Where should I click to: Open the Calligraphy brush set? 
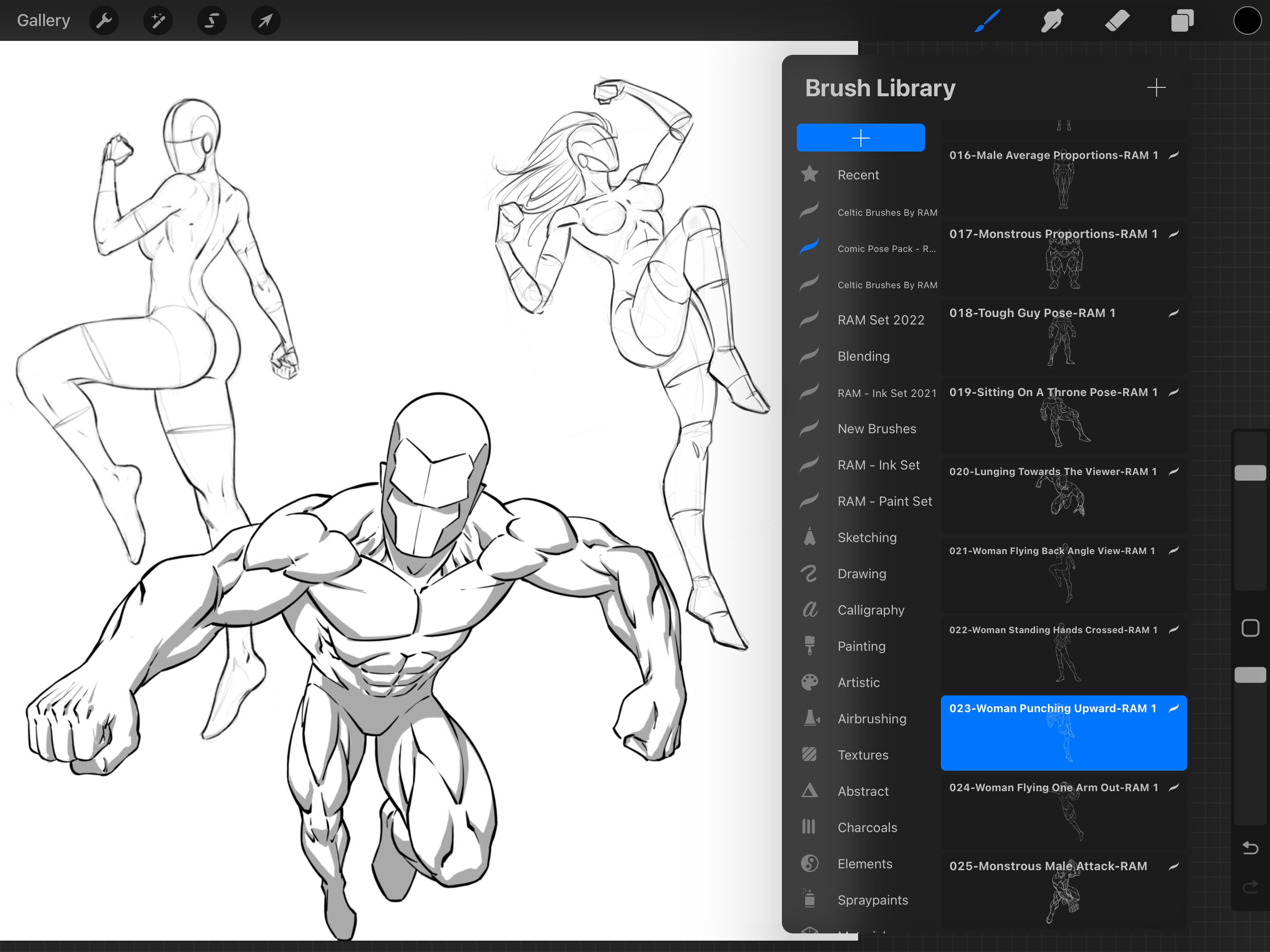point(871,610)
